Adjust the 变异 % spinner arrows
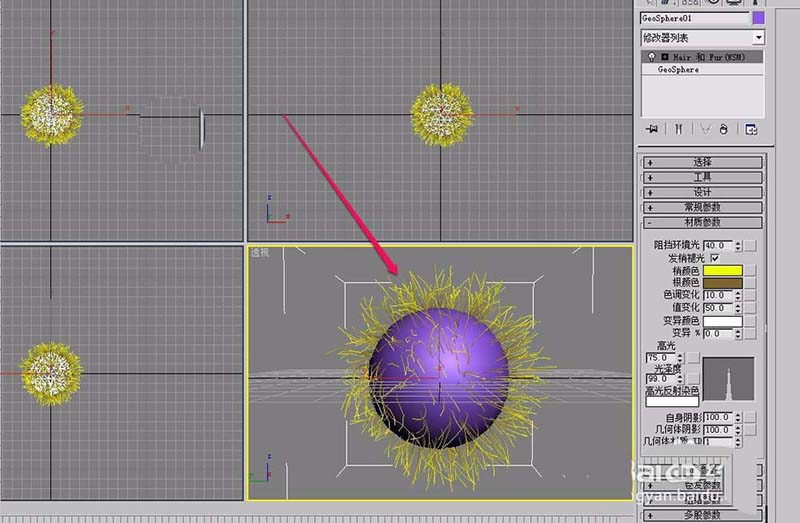 (738, 334)
